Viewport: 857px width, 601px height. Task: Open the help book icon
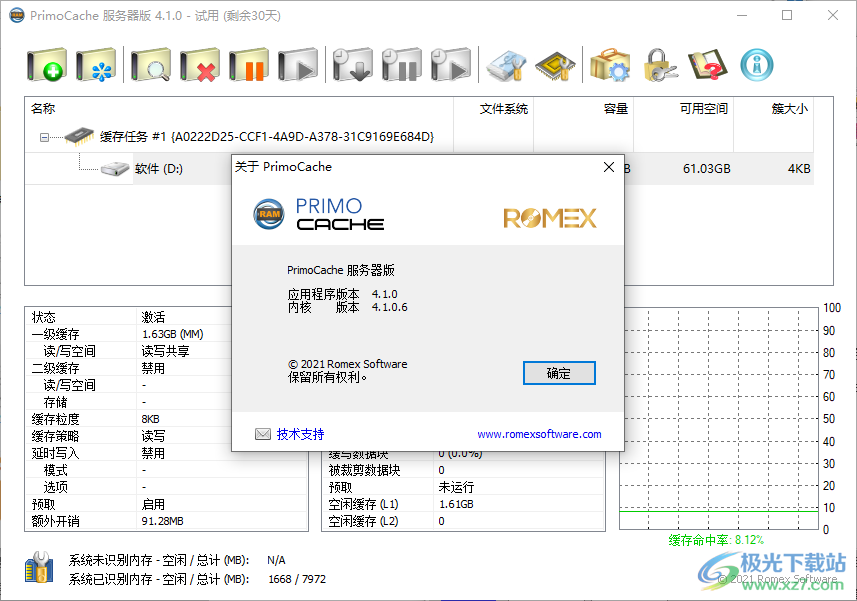pyautogui.click(x=708, y=65)
